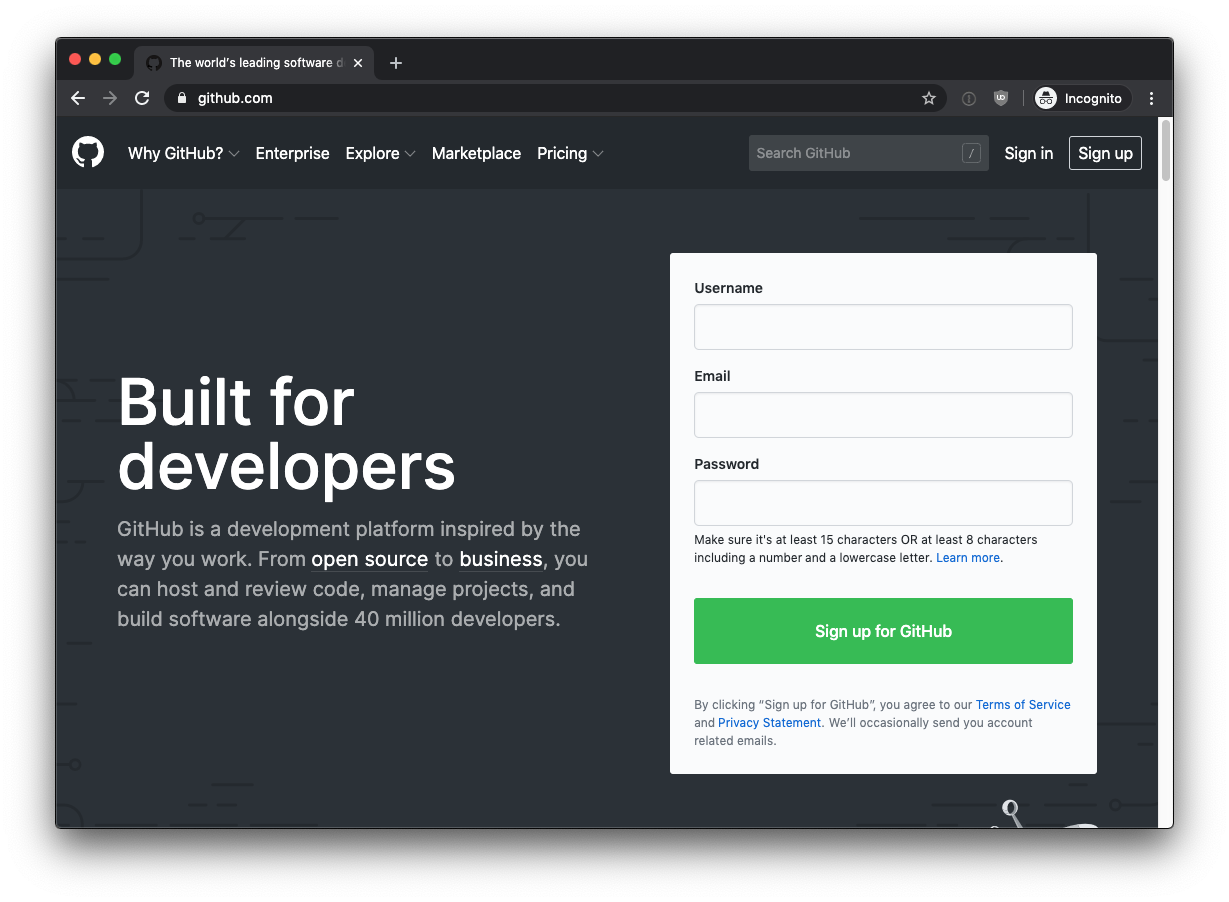1229x902 pixels.
Task: Click the padlock site security icon
Action: (182, 98)
